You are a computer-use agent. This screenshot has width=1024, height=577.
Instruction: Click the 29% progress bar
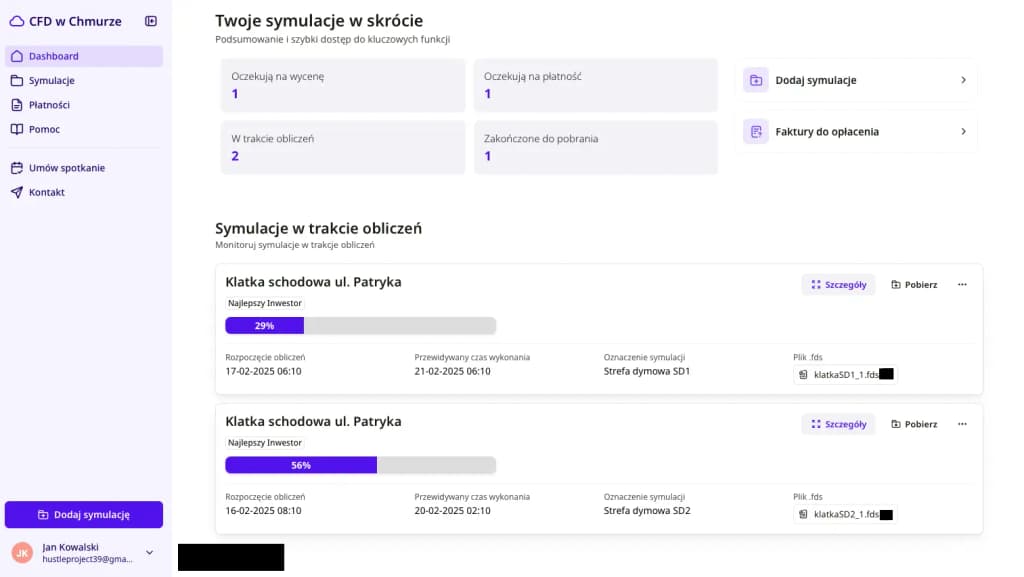tap(264, 325)
